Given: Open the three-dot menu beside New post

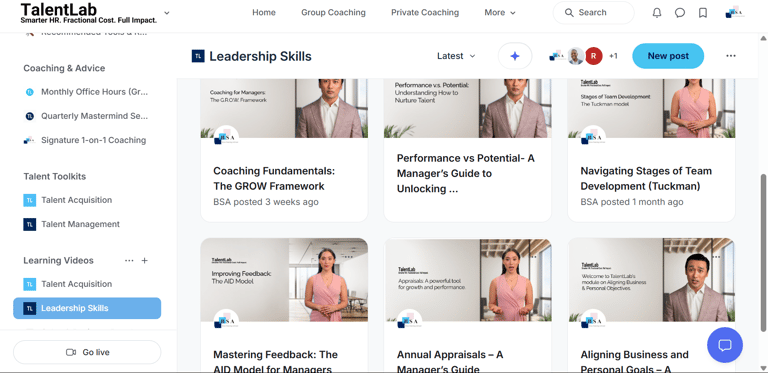Looking at the screenshot, I should [731, 56].
